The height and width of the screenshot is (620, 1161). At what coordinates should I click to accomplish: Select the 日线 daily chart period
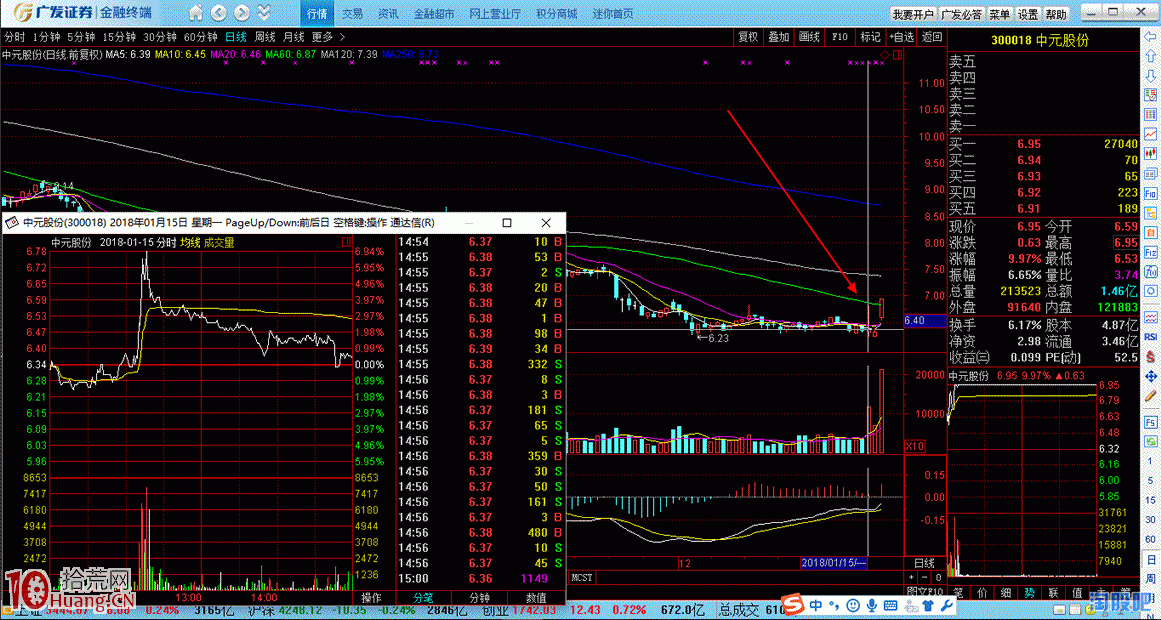(236, 37)
